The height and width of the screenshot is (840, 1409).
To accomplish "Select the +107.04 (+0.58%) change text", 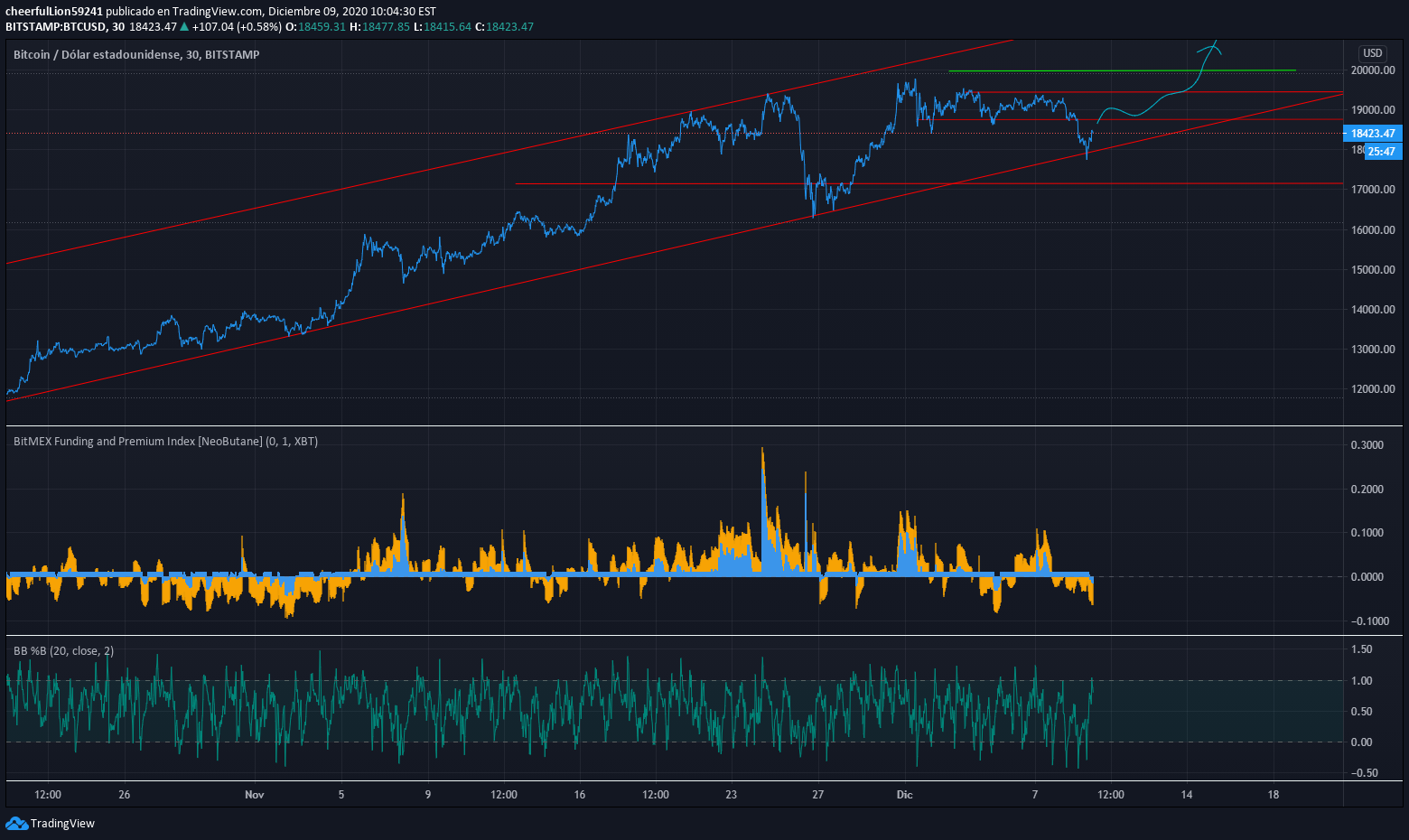I will [x=237, y=27].
